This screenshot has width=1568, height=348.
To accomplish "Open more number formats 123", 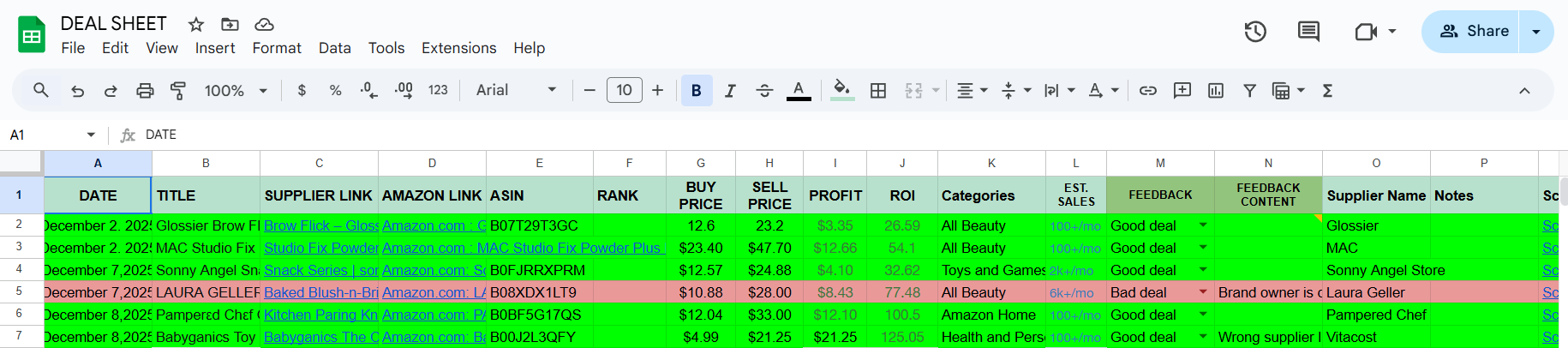I will pyautogui.click(x=438, y=90).
